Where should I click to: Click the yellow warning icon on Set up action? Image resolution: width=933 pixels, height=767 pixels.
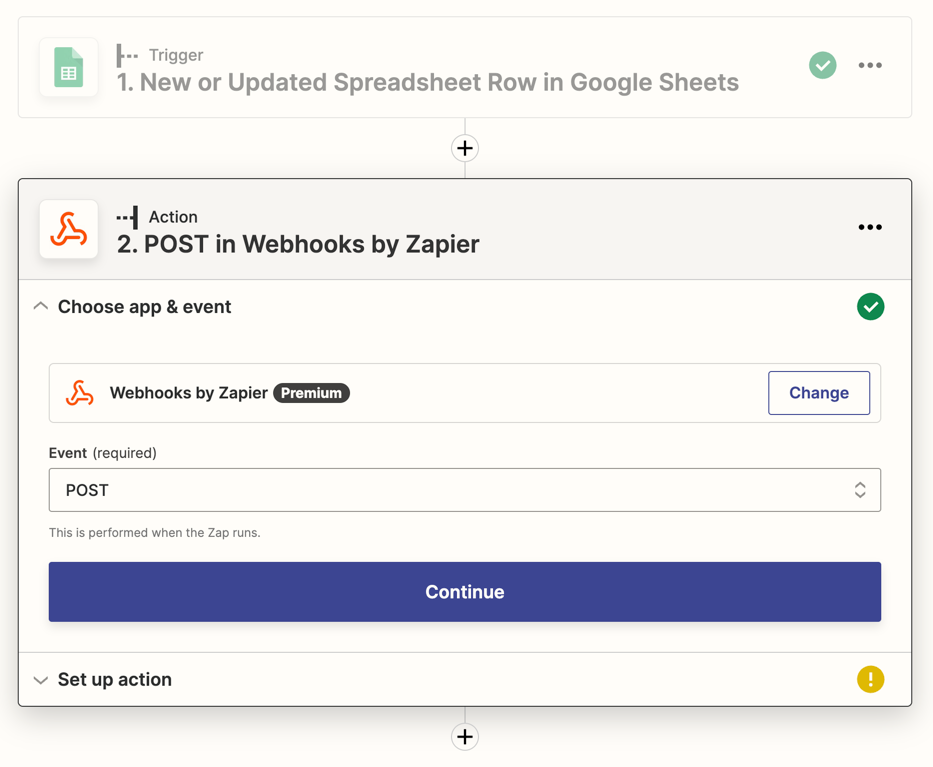pyautogui.click(x=871, y=680)
